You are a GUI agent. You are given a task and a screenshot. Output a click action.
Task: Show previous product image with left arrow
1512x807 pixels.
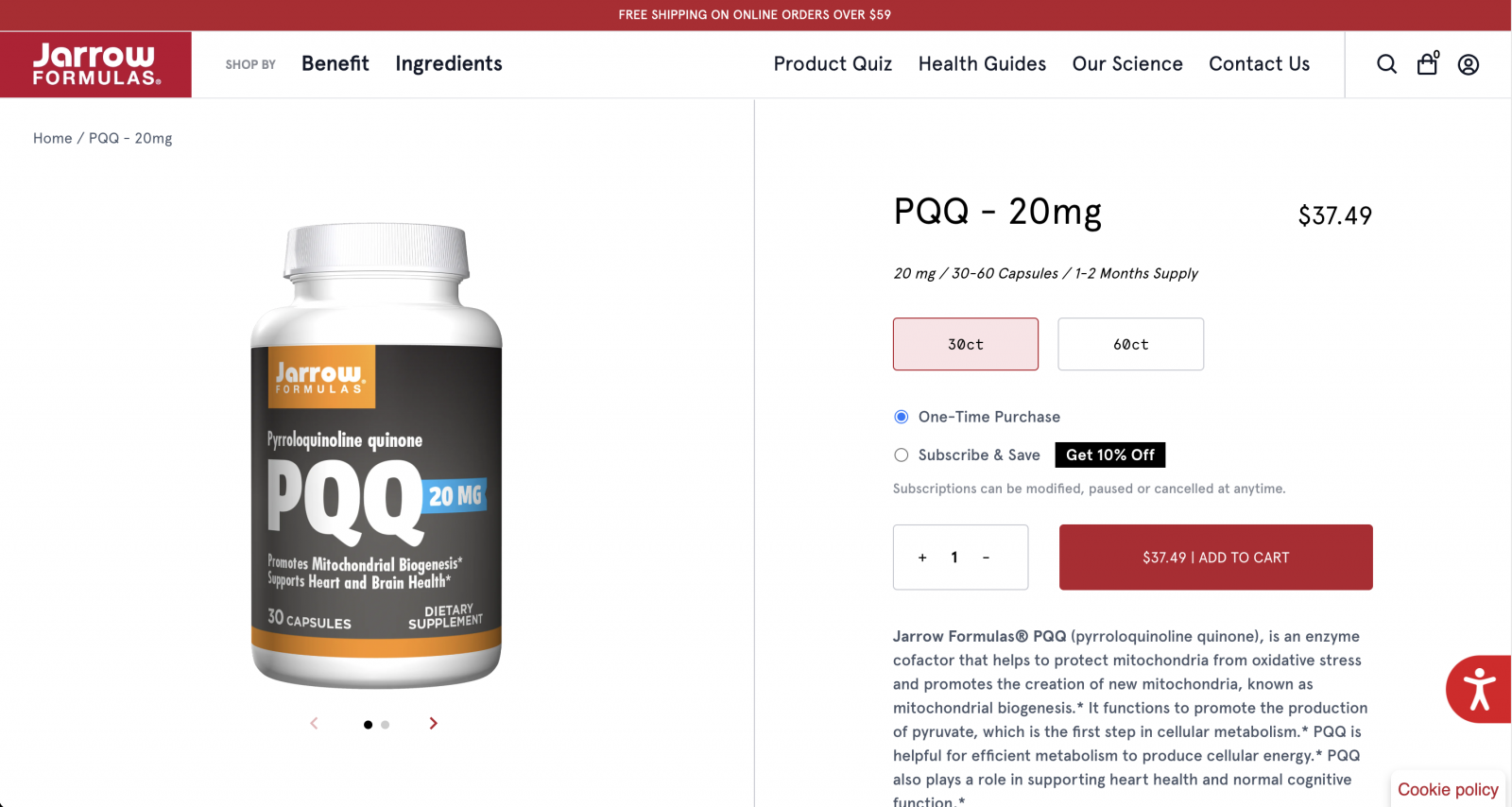pos(314,723)
